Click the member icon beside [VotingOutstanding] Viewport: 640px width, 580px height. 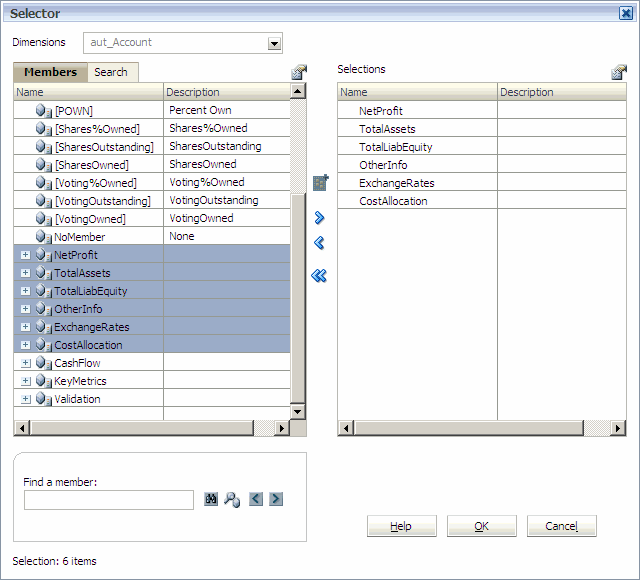(x=43, y=200)
